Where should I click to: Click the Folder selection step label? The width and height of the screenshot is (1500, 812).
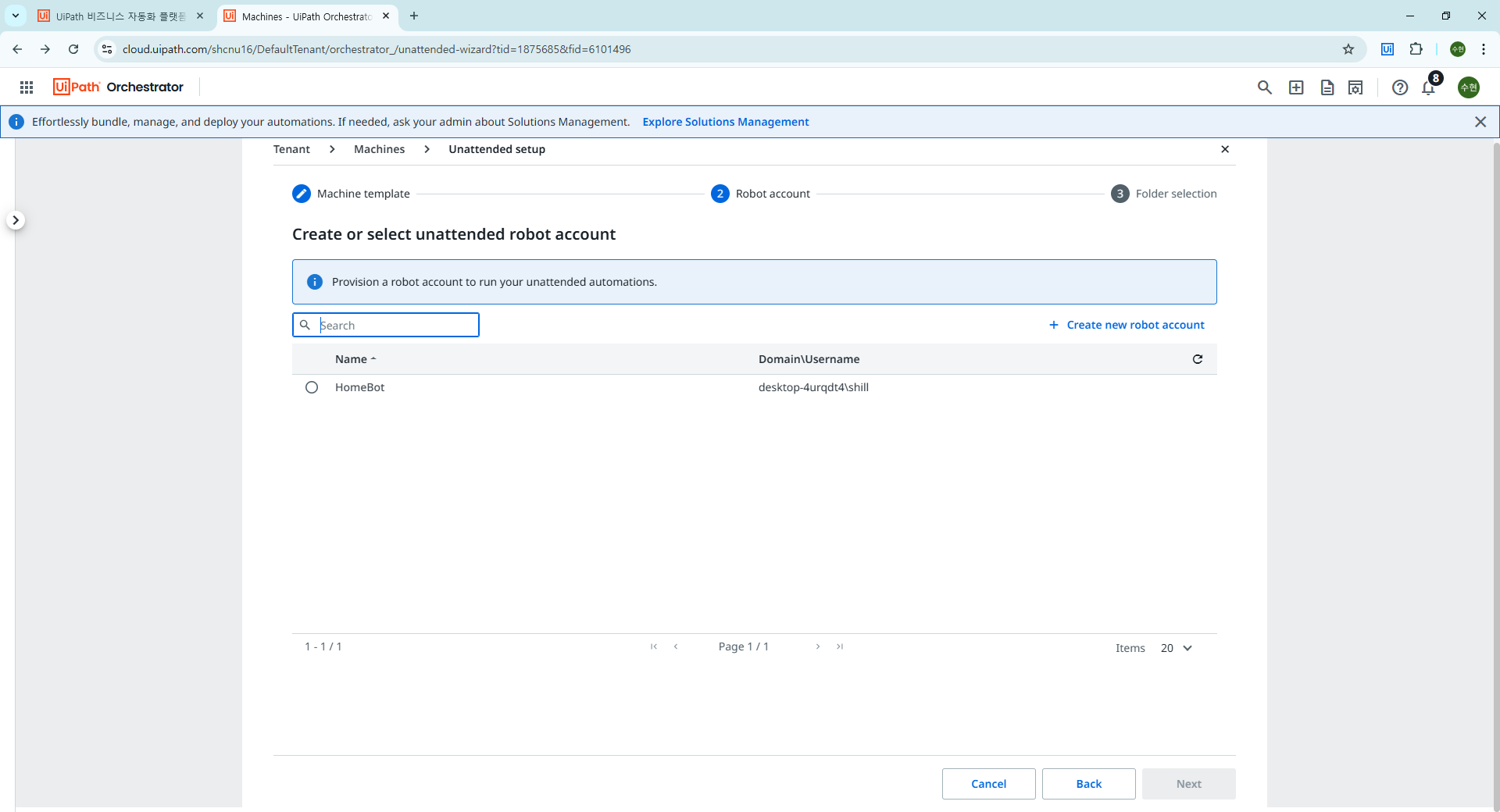[1176, 194]
